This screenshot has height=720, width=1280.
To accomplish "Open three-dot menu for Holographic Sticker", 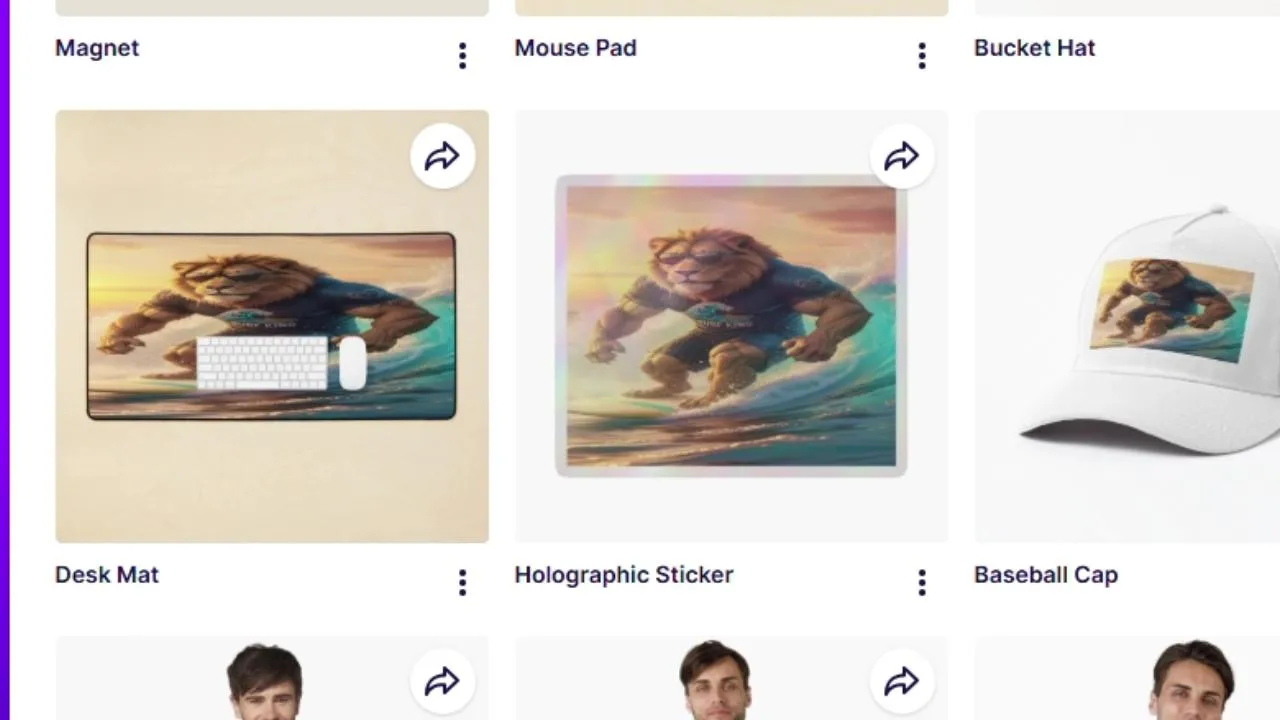I will tap(922, 582).
